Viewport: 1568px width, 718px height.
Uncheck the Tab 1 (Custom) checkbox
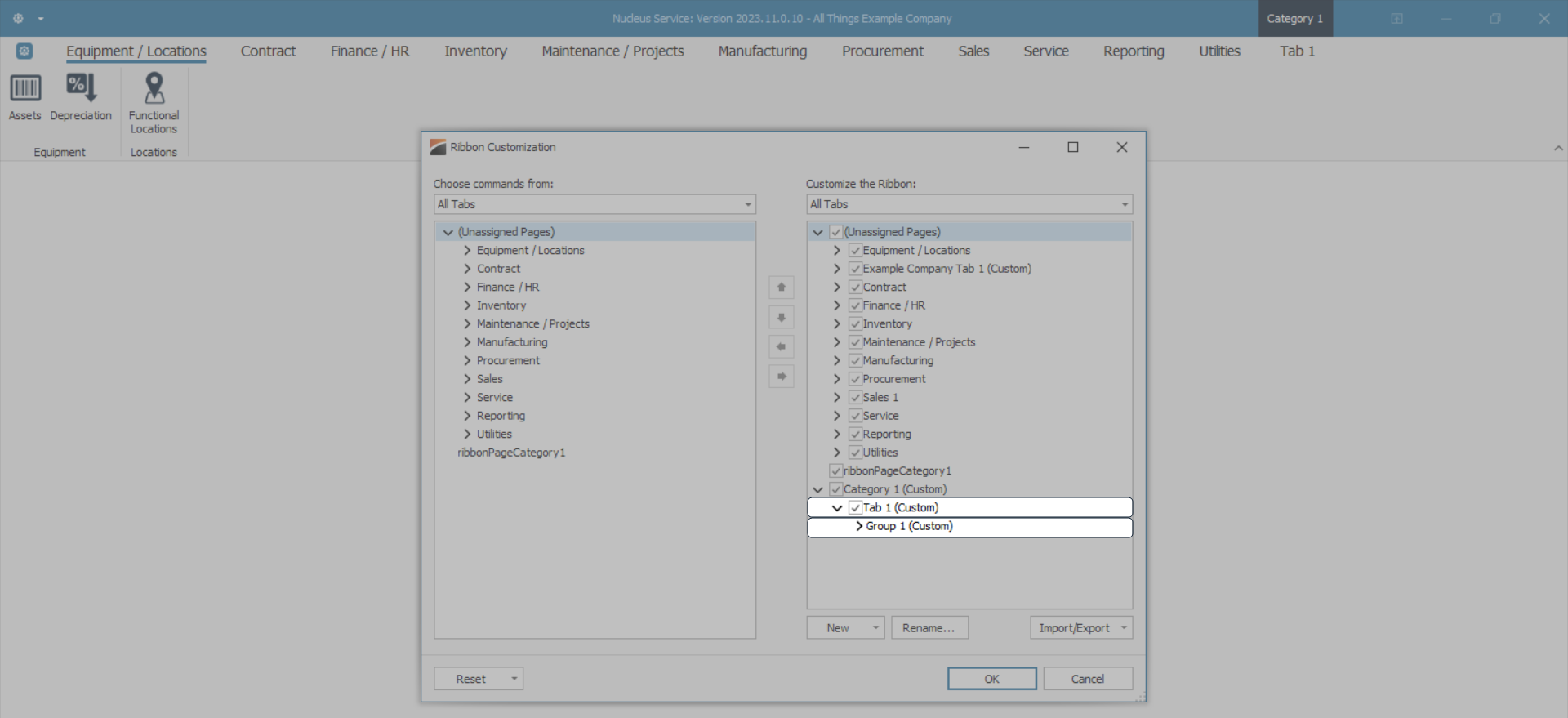point(855,508)
